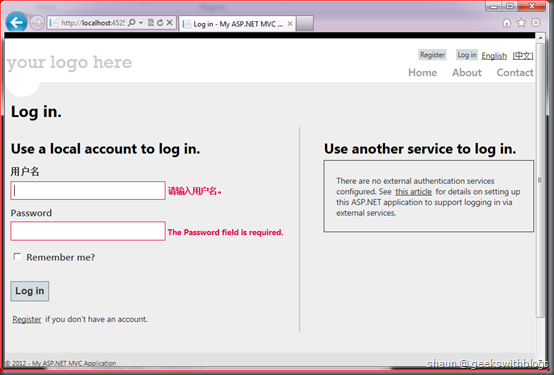
Task: Focus the 用户名 username input field
Action: tap(88, 191)
